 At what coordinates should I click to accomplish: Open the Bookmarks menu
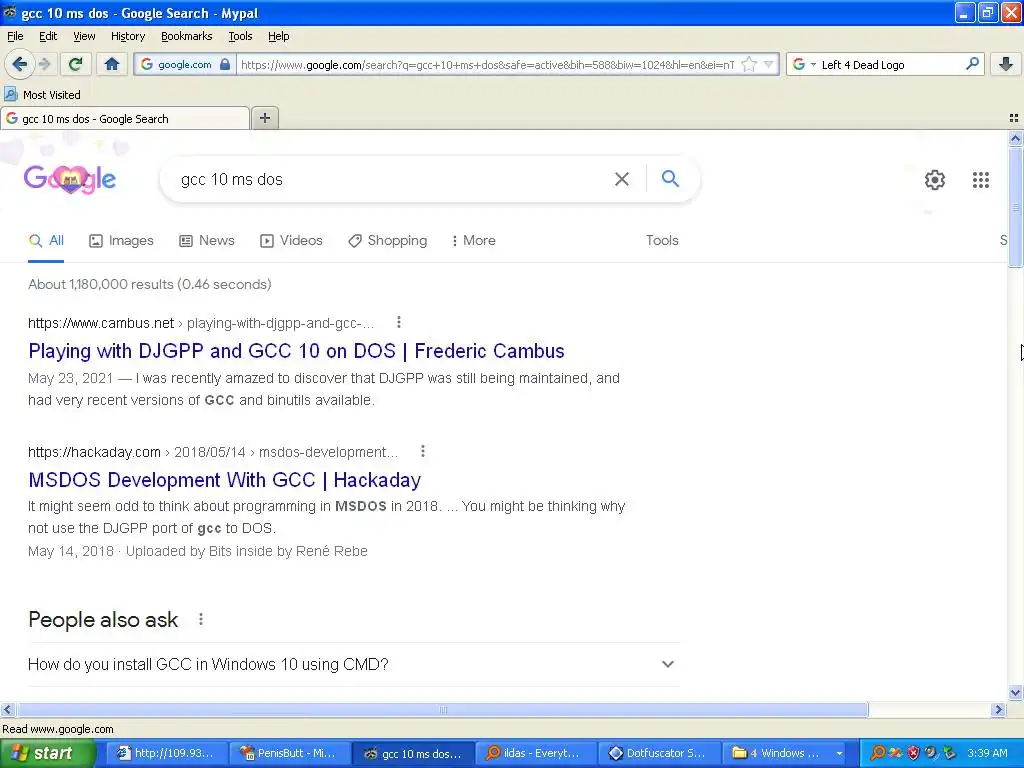pyautogui.click(x=187, y=36)
